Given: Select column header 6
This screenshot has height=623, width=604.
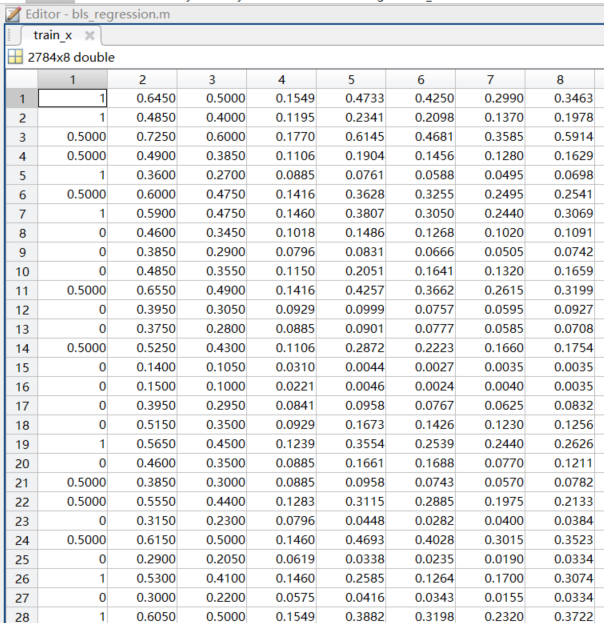Looking at the screenshot, I should [x=421, y=79].
